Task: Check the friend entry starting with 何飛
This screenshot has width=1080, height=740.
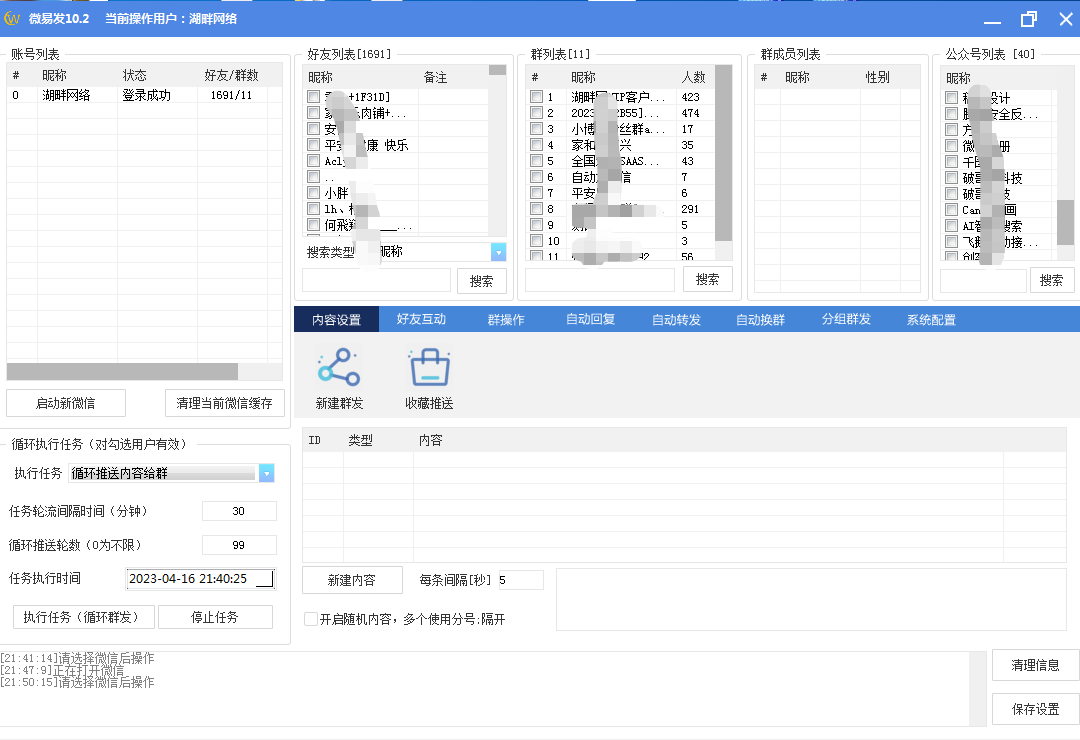Action: click(313, 225)
